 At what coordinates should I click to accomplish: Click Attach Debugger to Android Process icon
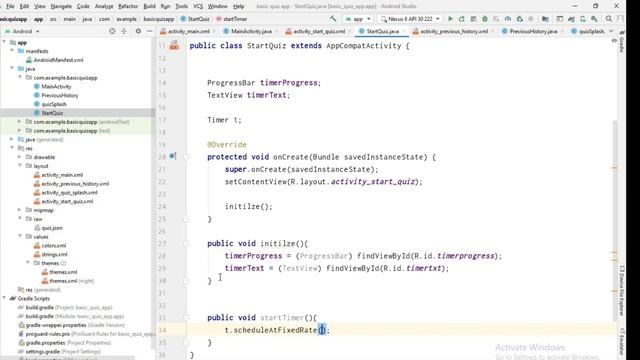pos(520,19)
